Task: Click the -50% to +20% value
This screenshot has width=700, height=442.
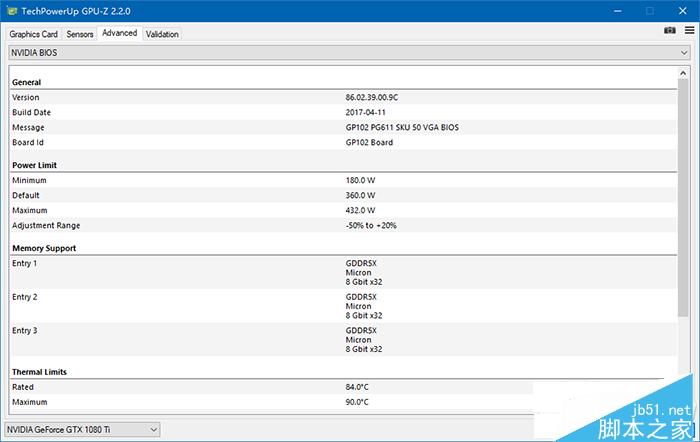Action: [x=371, y=225]
